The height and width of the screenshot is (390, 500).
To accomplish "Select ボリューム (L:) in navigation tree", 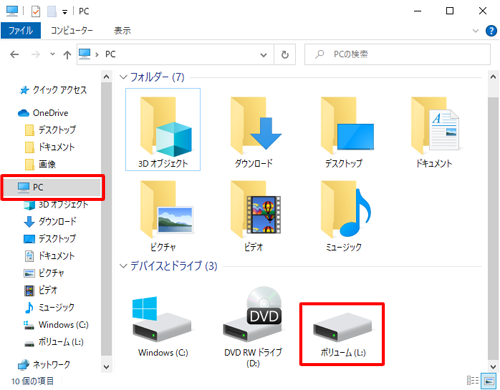I will (x=54, y=342).
